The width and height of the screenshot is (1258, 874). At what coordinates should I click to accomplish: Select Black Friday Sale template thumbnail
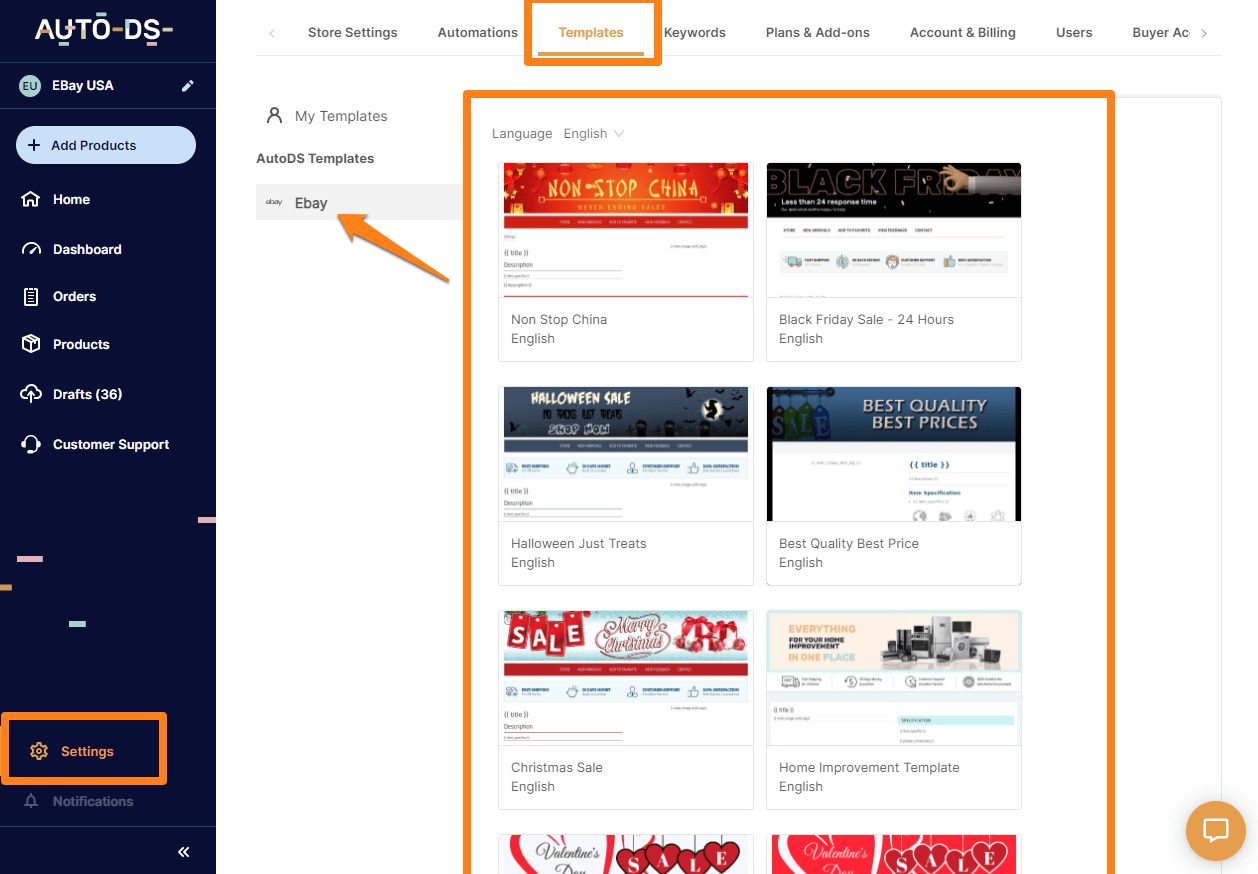pyautogui.click(x=894, y=230)
